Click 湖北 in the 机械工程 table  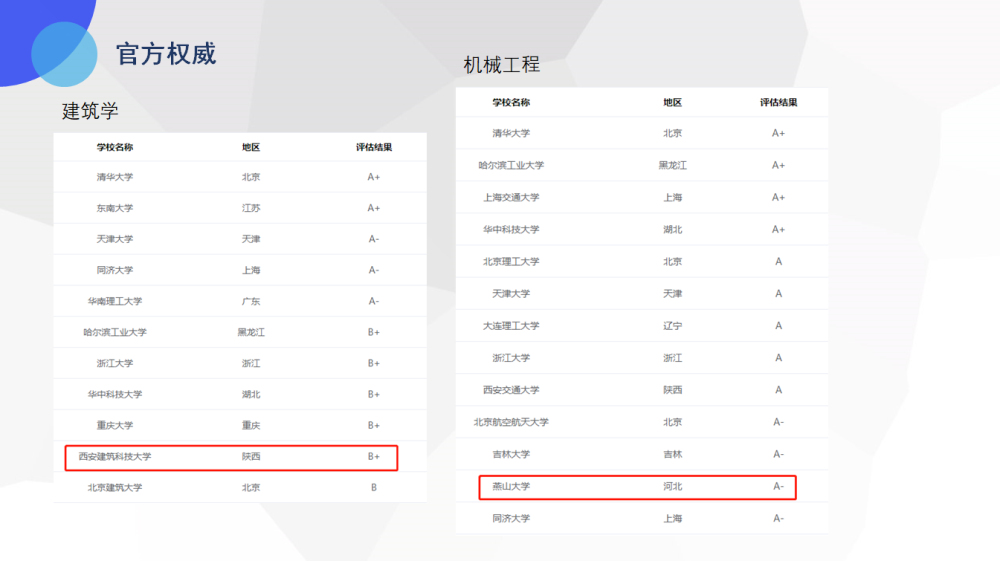click(672, 230)
